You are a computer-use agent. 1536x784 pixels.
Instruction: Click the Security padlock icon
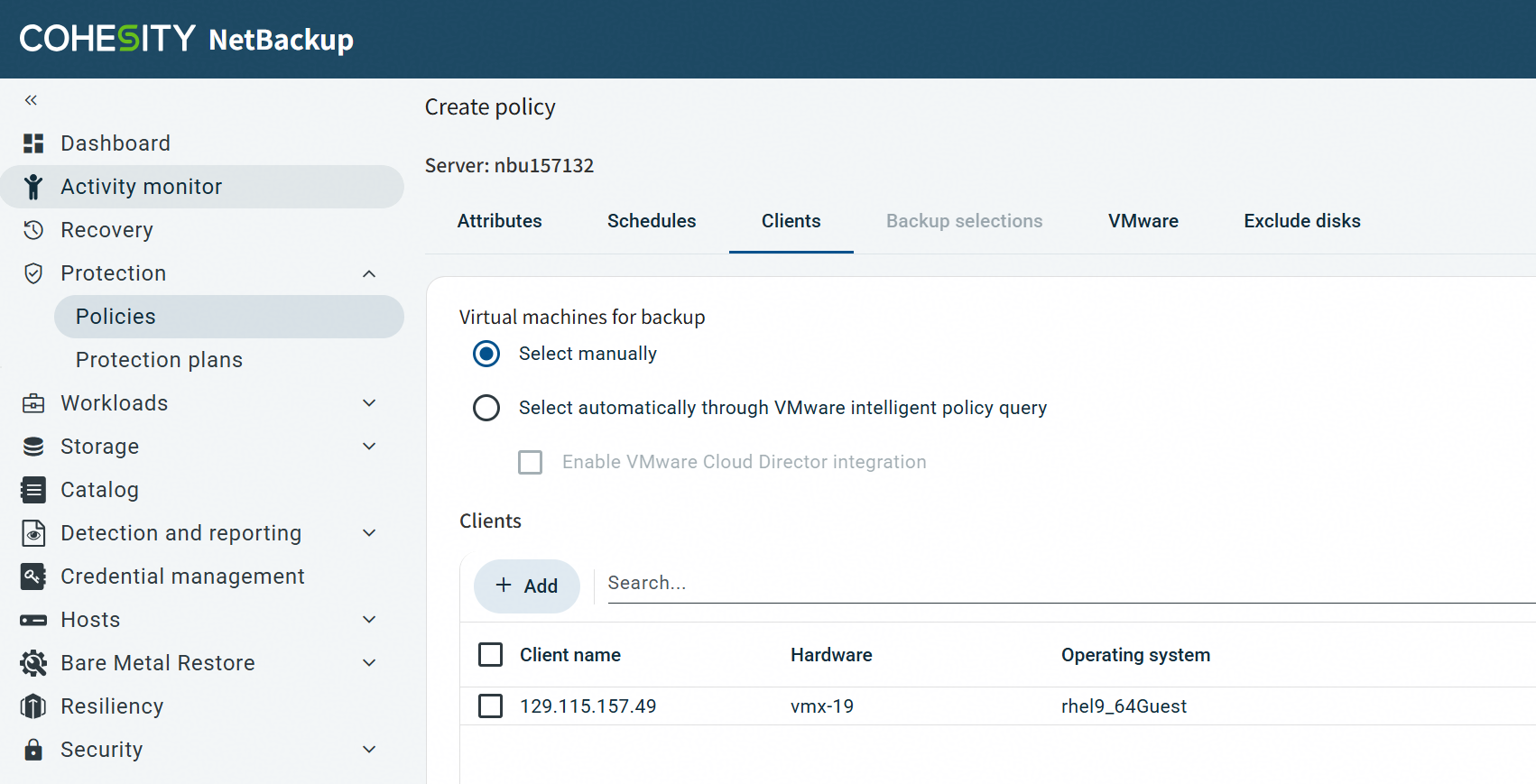[33, 750]
